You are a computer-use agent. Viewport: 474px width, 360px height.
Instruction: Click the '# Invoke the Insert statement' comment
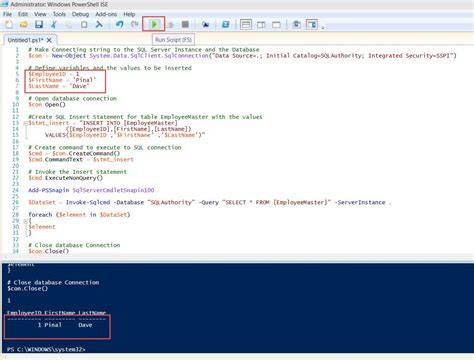tap(77, 172)
